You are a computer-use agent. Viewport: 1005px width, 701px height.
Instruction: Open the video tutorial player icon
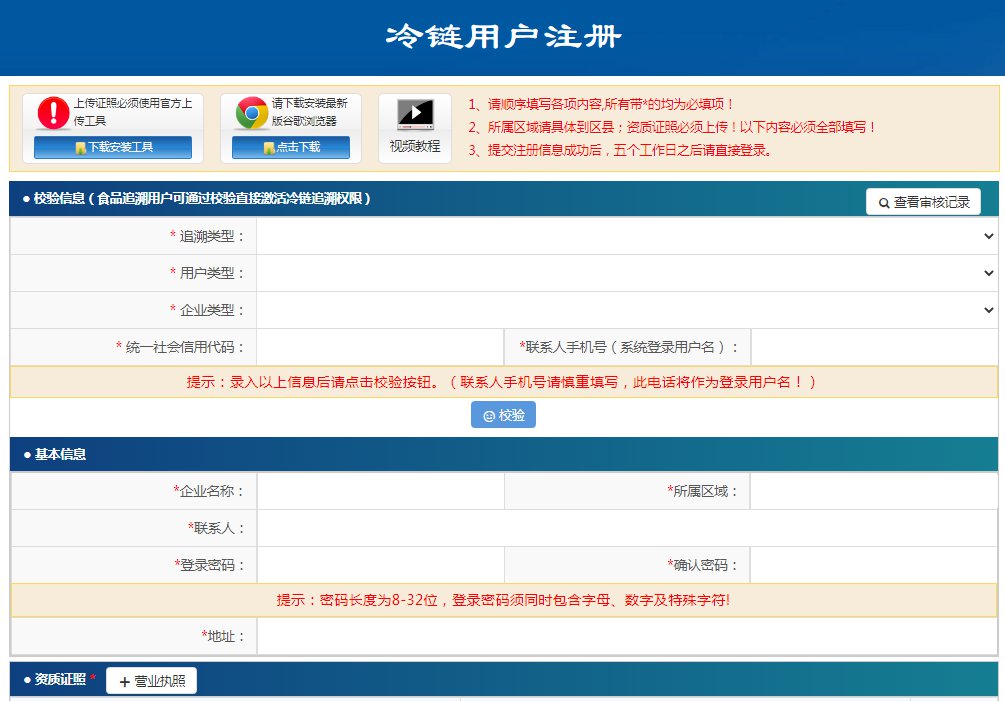[x=415, y=114]
